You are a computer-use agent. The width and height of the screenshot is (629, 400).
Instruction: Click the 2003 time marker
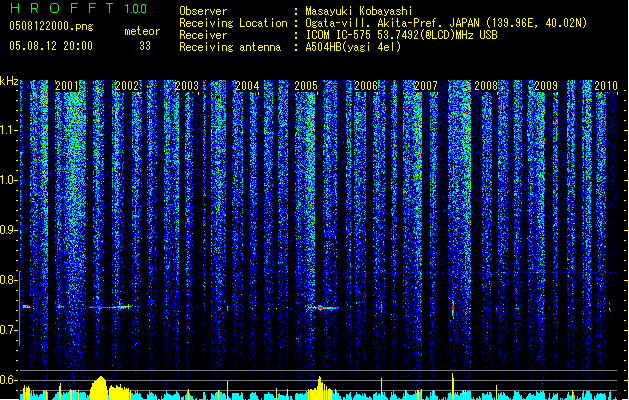(187, 86)
